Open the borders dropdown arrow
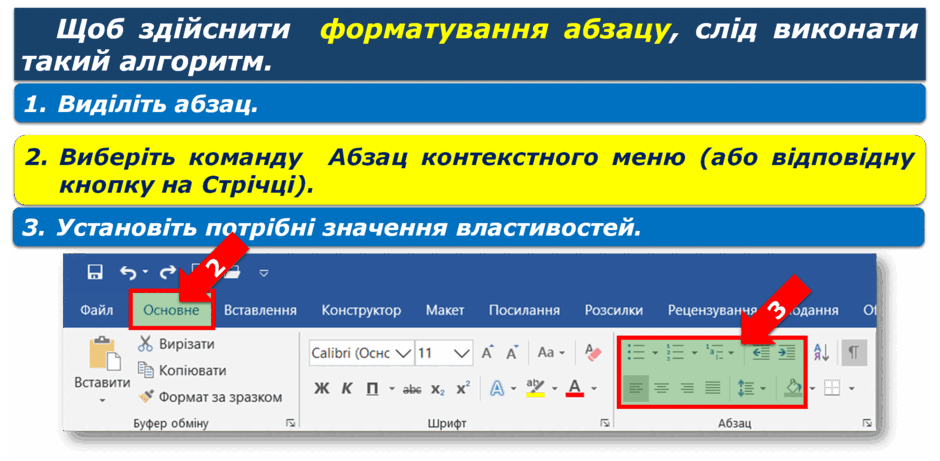The height and width of the screenshot is (461, 940). [x=851, y=389]
